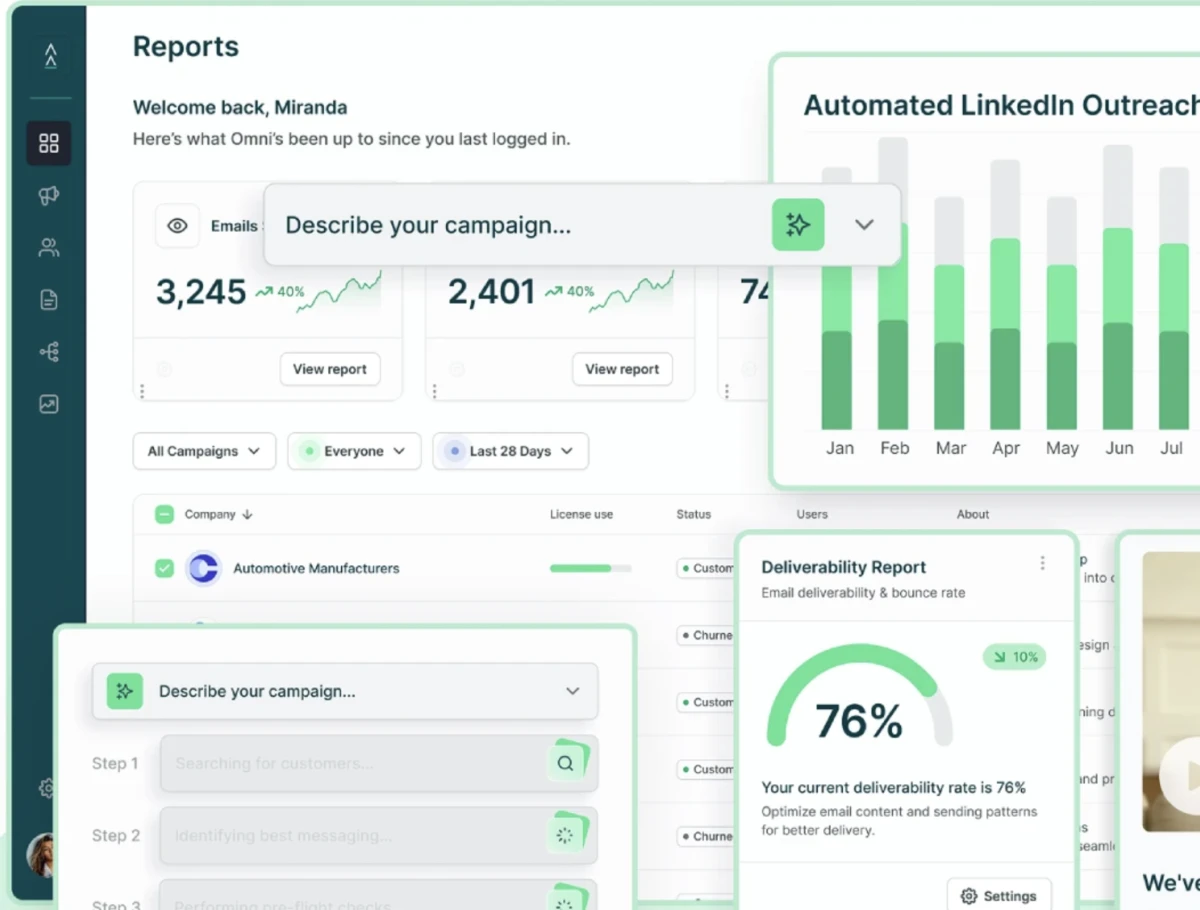
Task: Open the dashboard grid icon in sidebar
Action: [x=49, y=143]
